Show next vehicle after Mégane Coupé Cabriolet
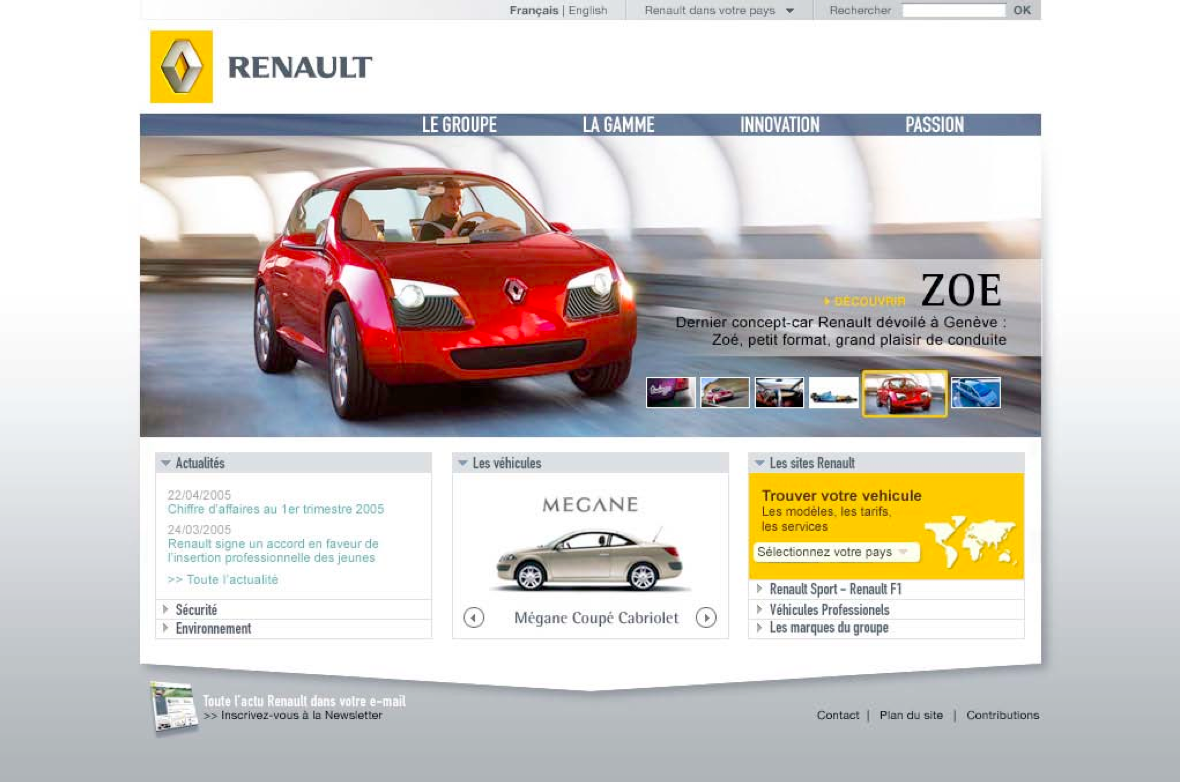This screenshot has width=1180, height=782. pyautogui.click(x=706, y=618)
